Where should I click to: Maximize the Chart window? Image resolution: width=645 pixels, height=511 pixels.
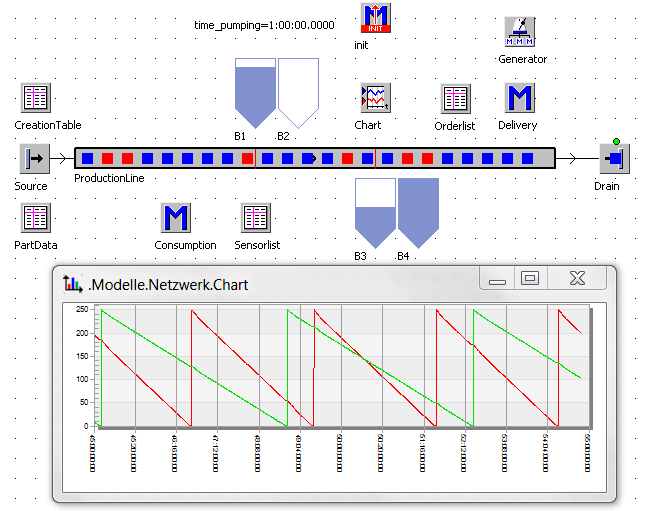[530, 279]
